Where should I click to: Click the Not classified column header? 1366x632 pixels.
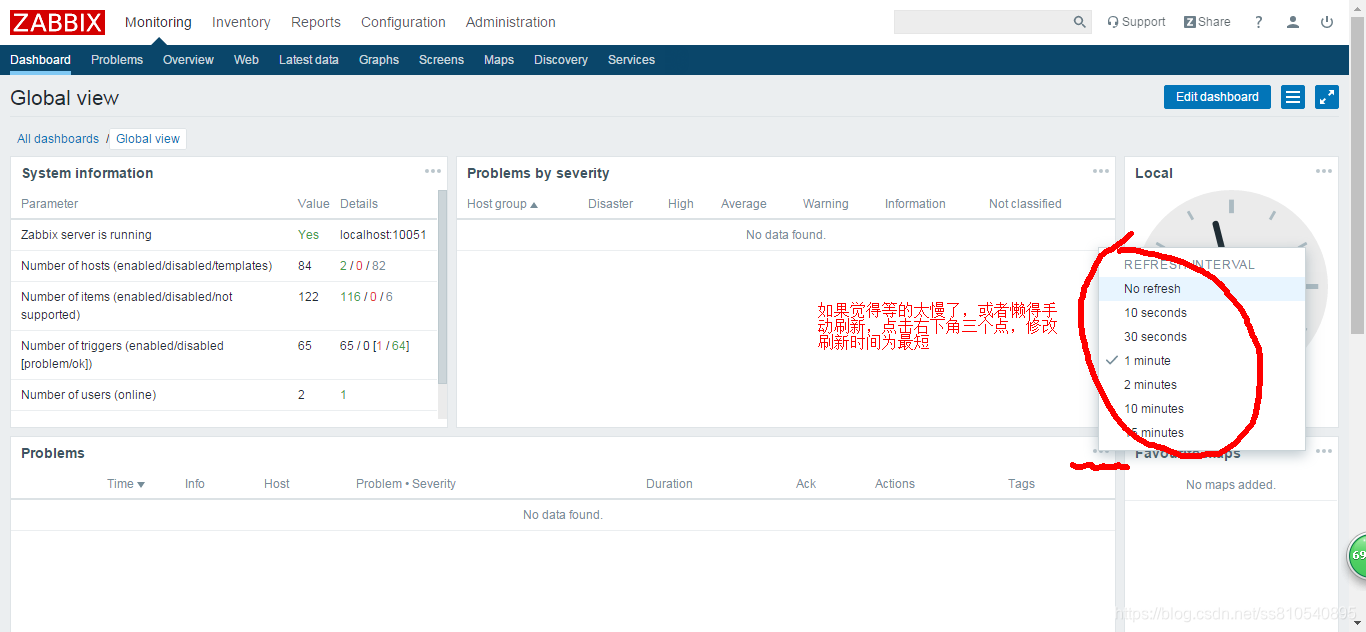[1025, 204]
